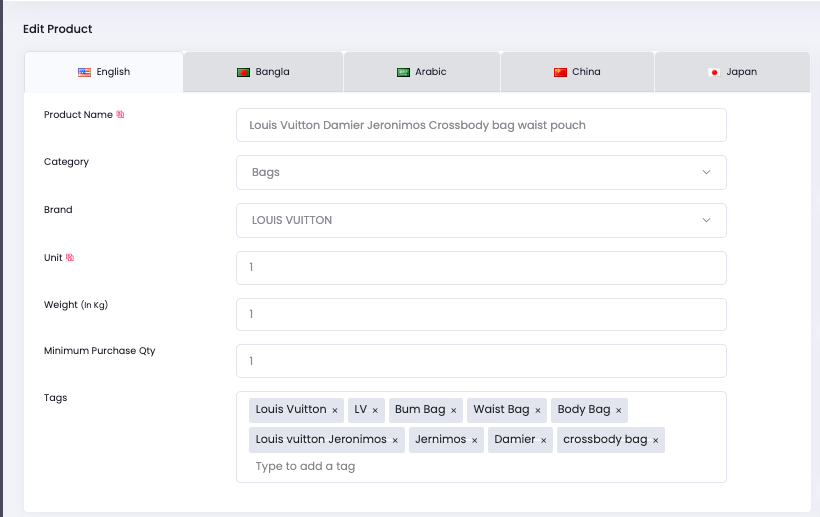Click the 'Body Bag' tag text
Viewport: 820px width, 517px height.
[x=584, y=409]
